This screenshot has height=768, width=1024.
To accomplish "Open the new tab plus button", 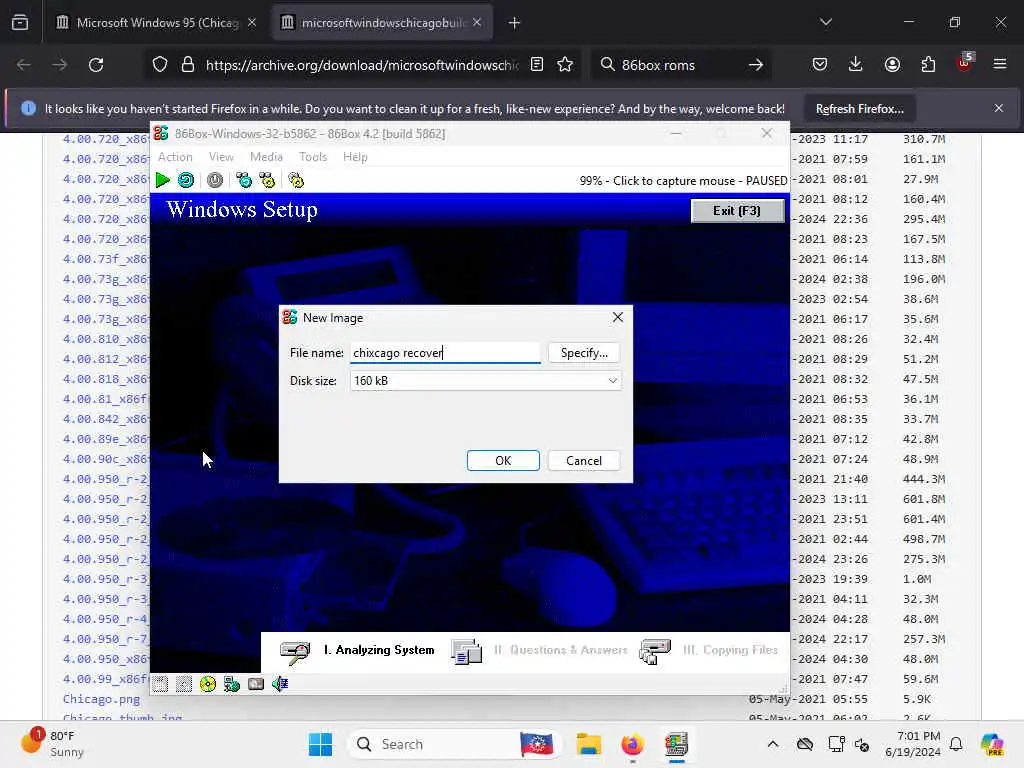I will pyautogui.click(x=515, y=23).
